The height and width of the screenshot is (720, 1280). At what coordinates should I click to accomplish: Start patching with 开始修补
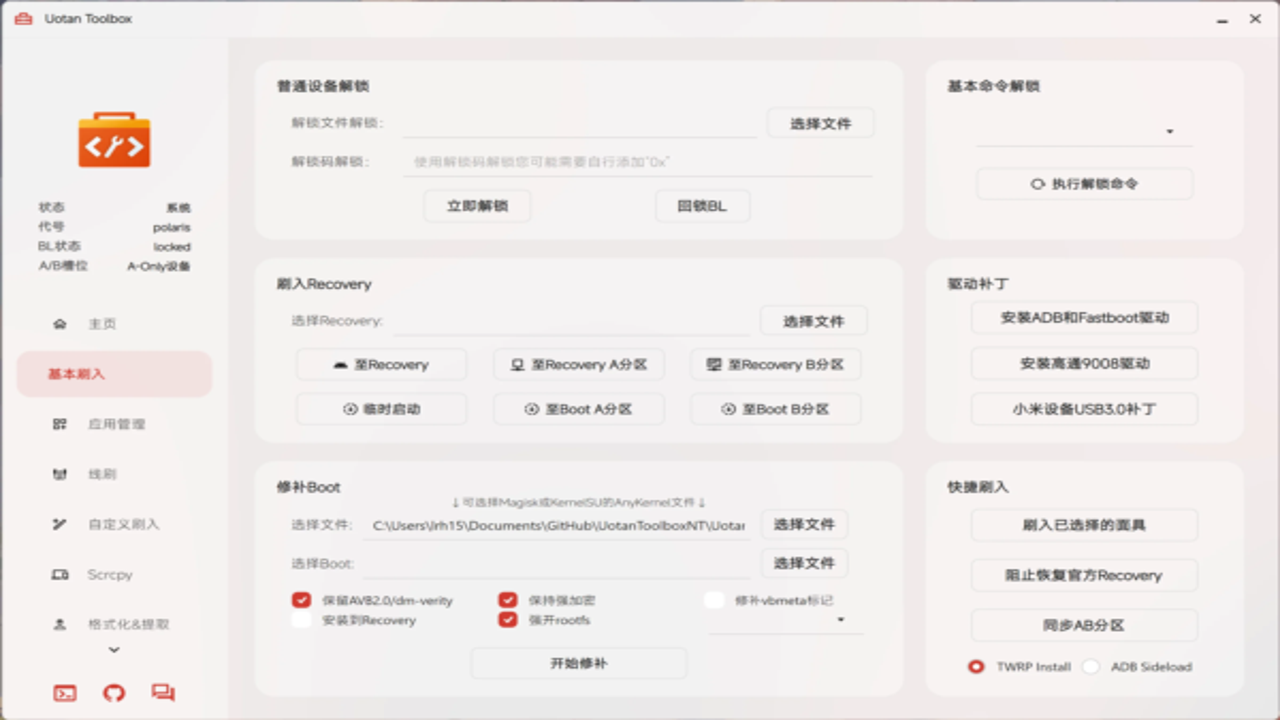(x=579, y=663)
